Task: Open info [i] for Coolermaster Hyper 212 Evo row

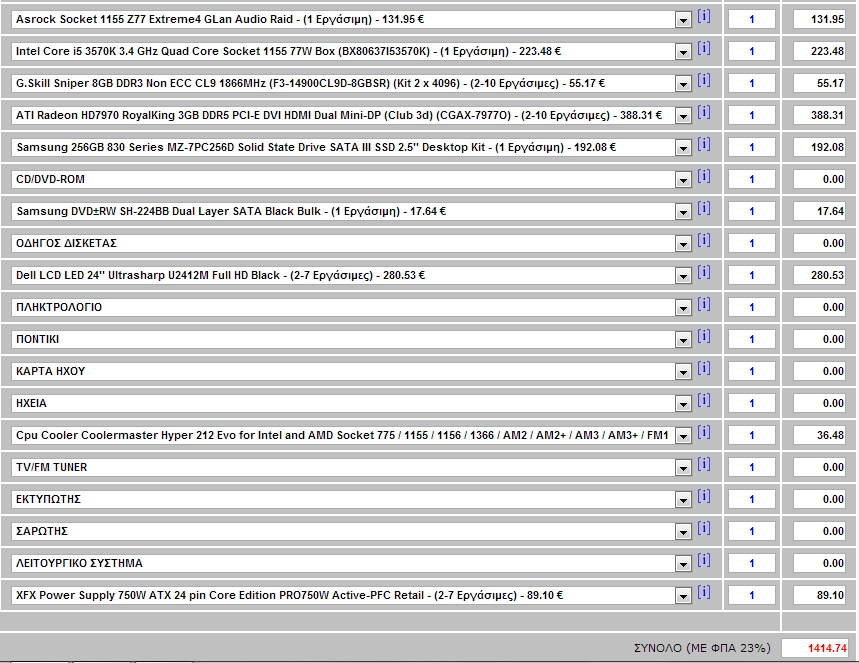Action: point(704,432)
